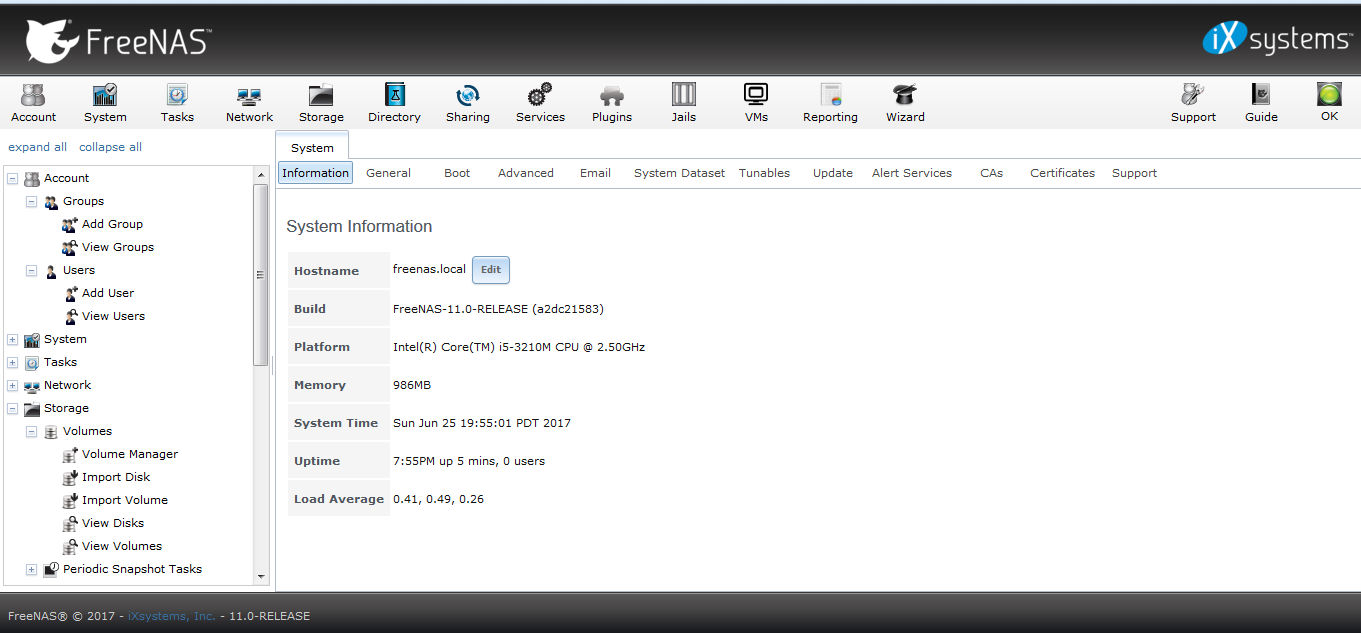Switch to the Boot tab
Screen dimensions: 1361x633
coord(457,173)
